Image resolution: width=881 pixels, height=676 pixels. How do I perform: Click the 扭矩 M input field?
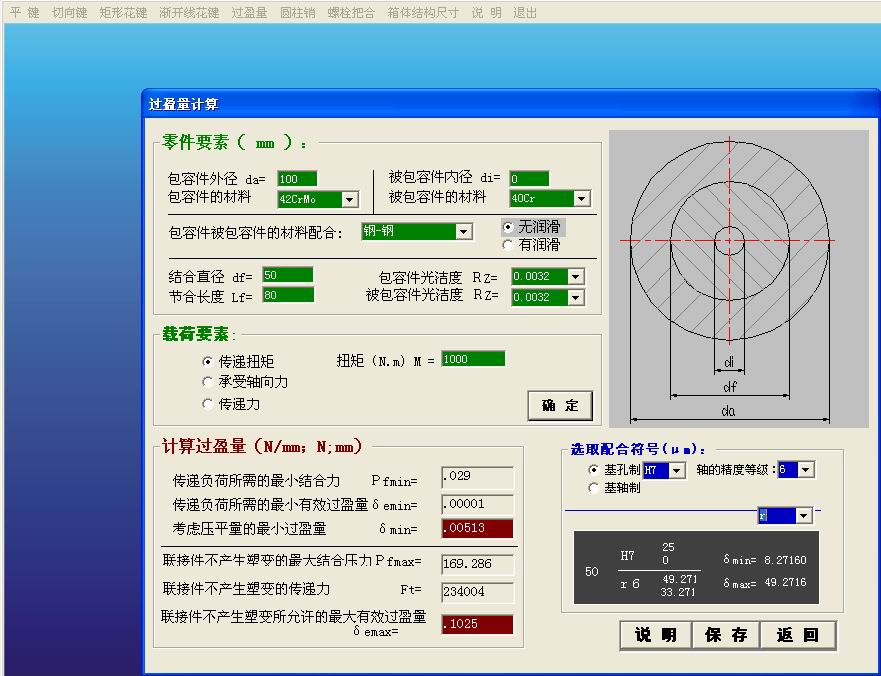tap(473, 359)
